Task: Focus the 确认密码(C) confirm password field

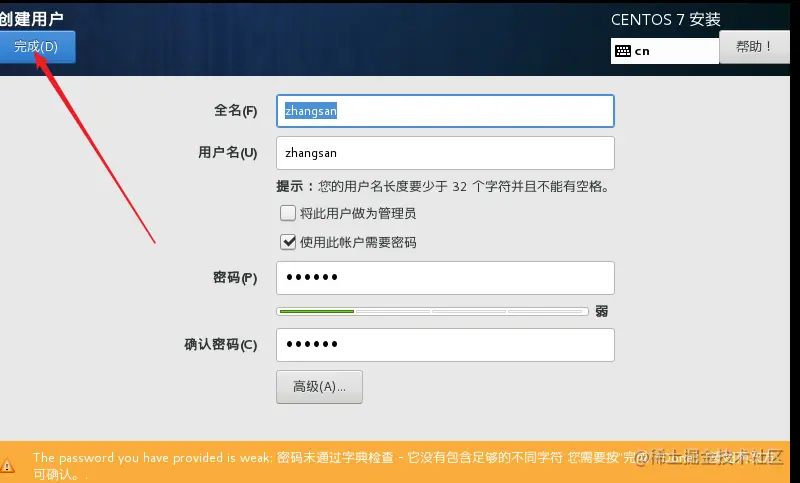Action: pos(445,345)
